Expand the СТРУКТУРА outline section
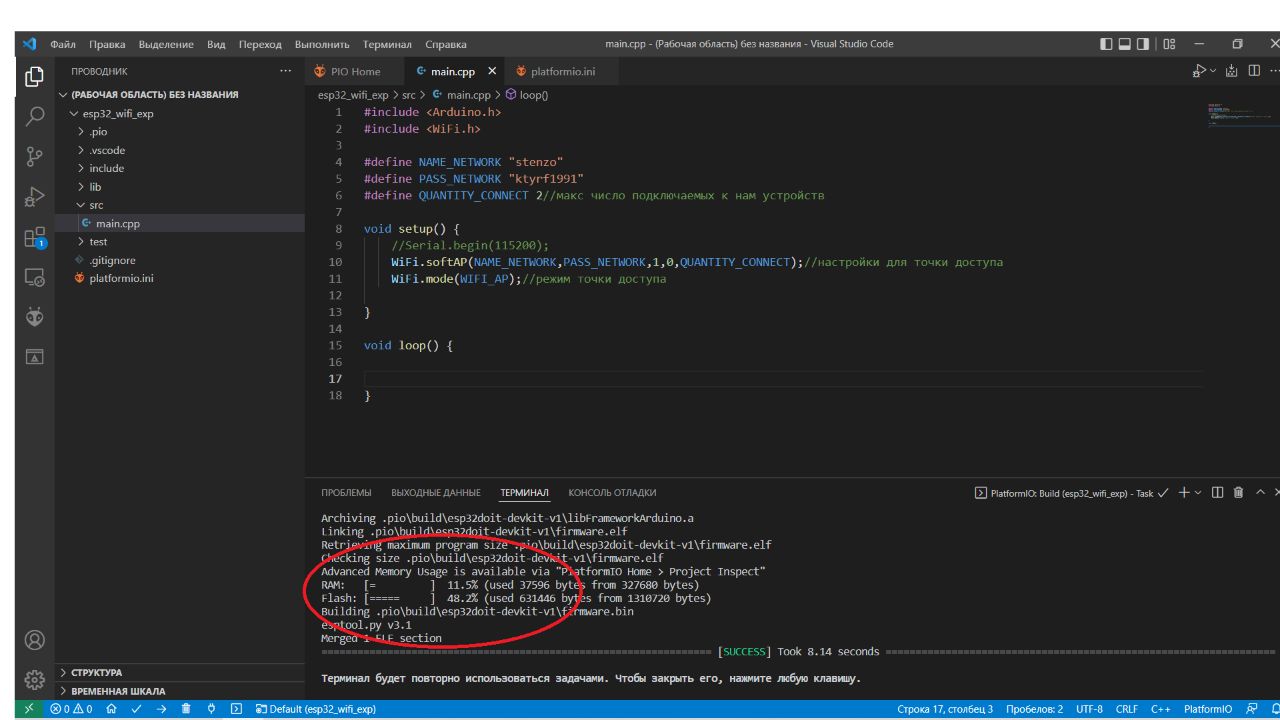The image size is (1280, 720). coord(96,673)
